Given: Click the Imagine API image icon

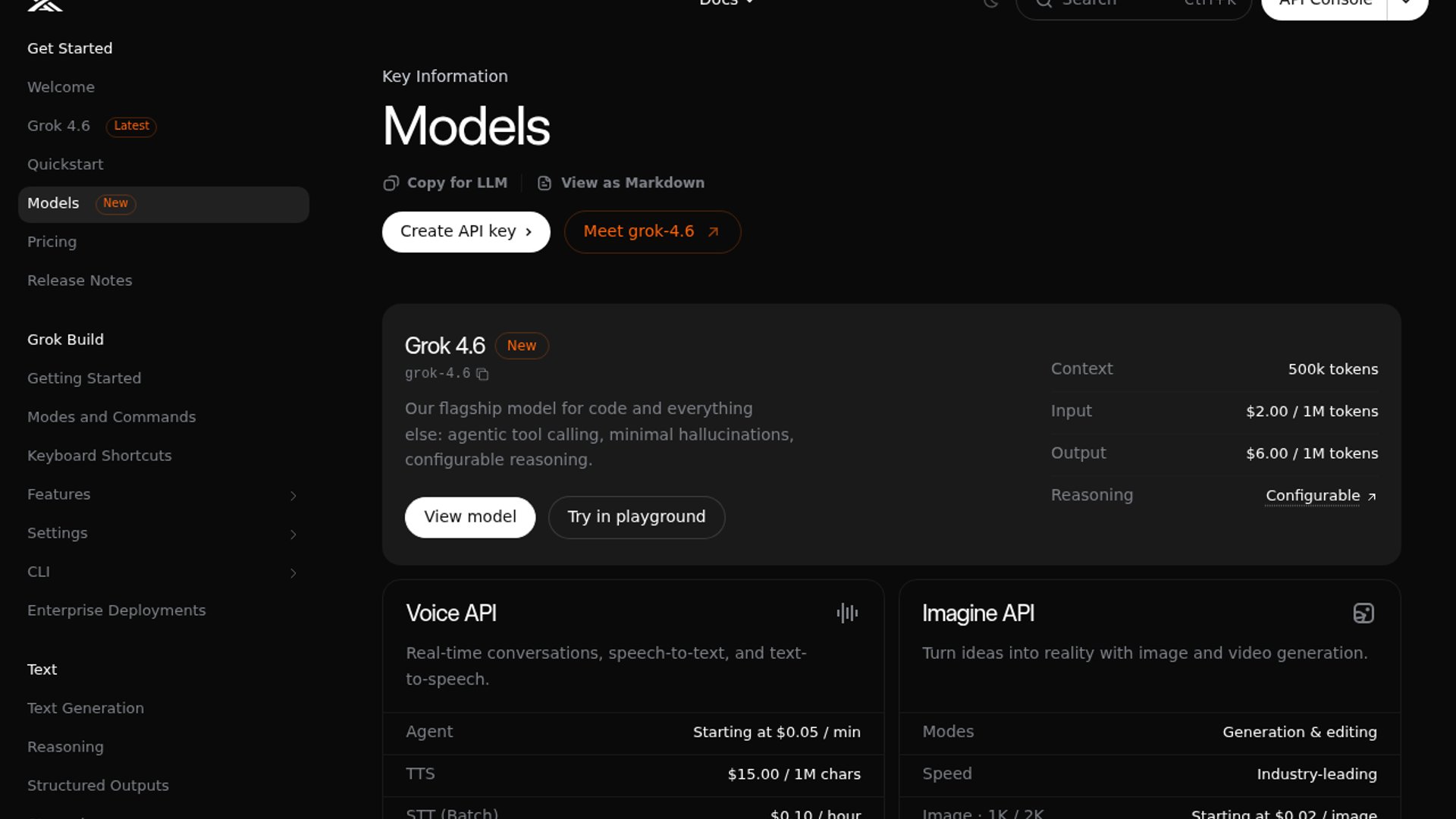Looking at the screenshot, I should point(1363,613).
